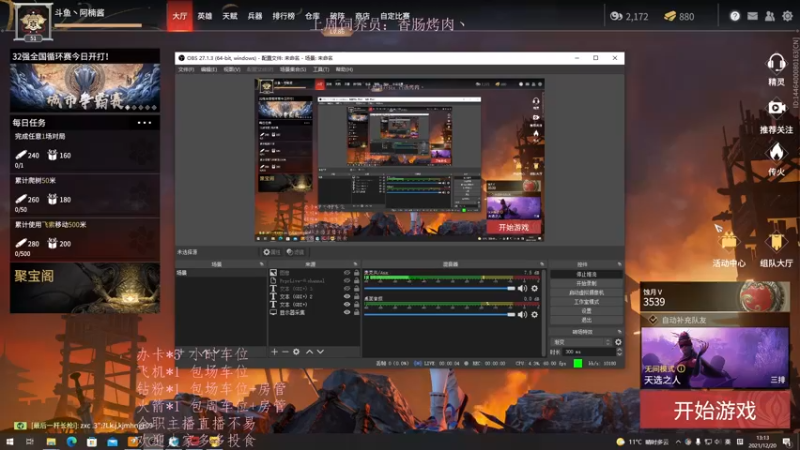Switch to 天赋 tab in game
This screenshot has width=800, height=450.
tap(230, 16)
